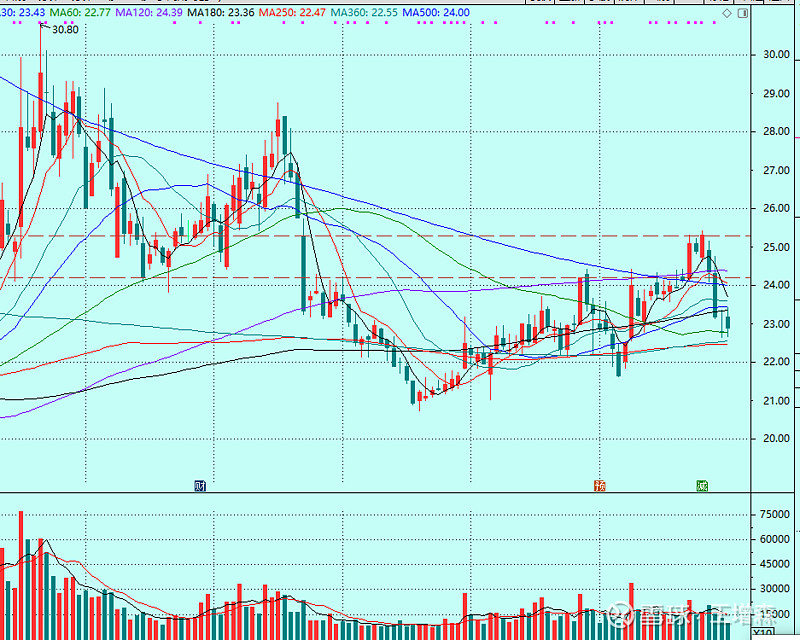
Task: Select the lower red dashed horizontal line
Action: [376, 278]
